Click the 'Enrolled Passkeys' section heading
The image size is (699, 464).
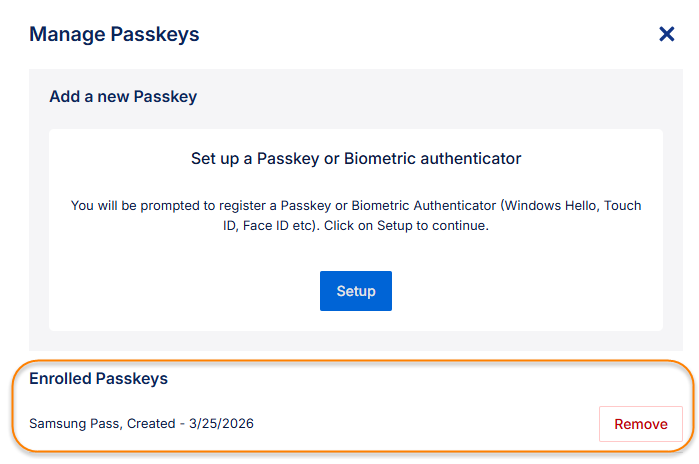98,379
